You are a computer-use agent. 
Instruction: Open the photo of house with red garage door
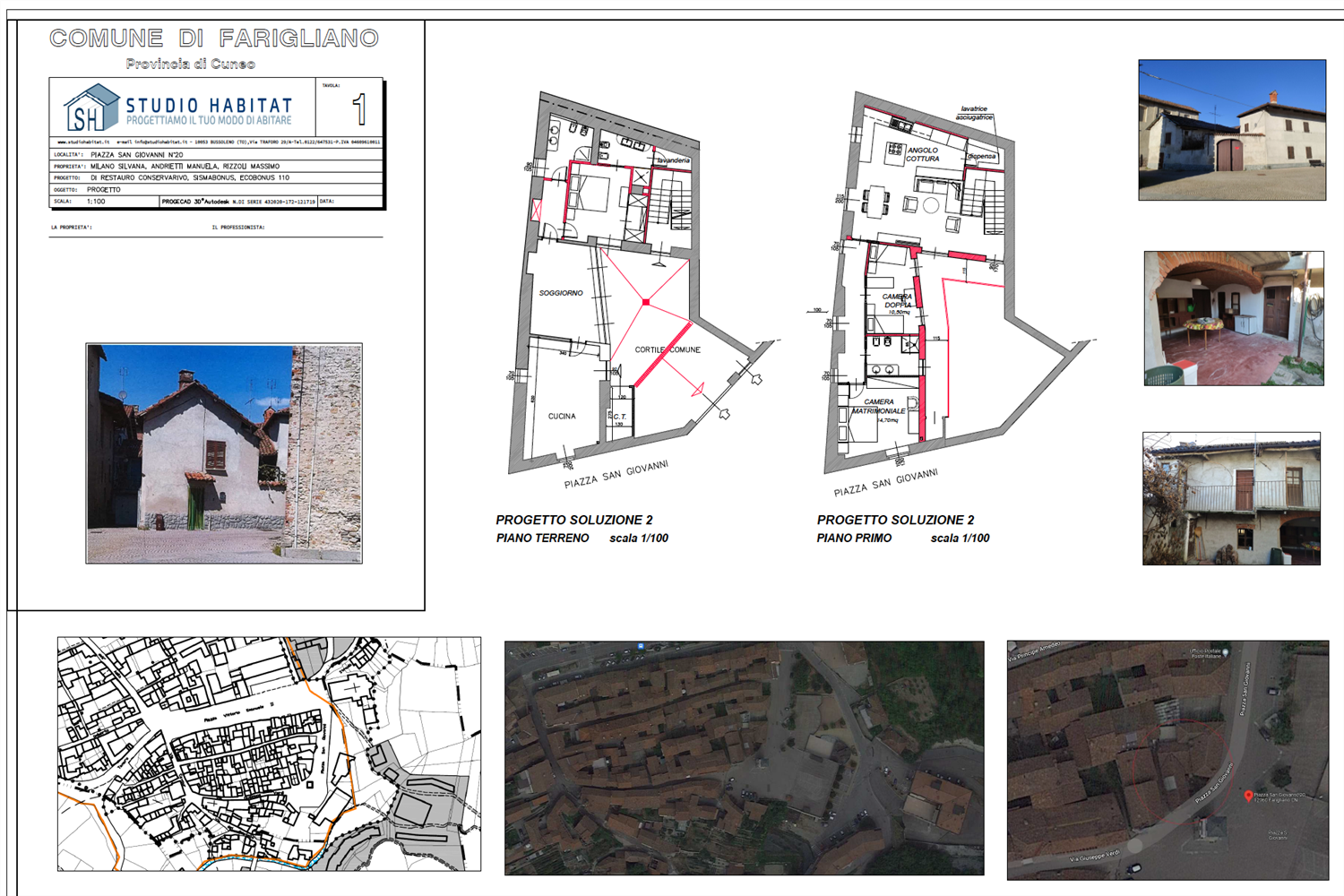[x=1232, y=130]
